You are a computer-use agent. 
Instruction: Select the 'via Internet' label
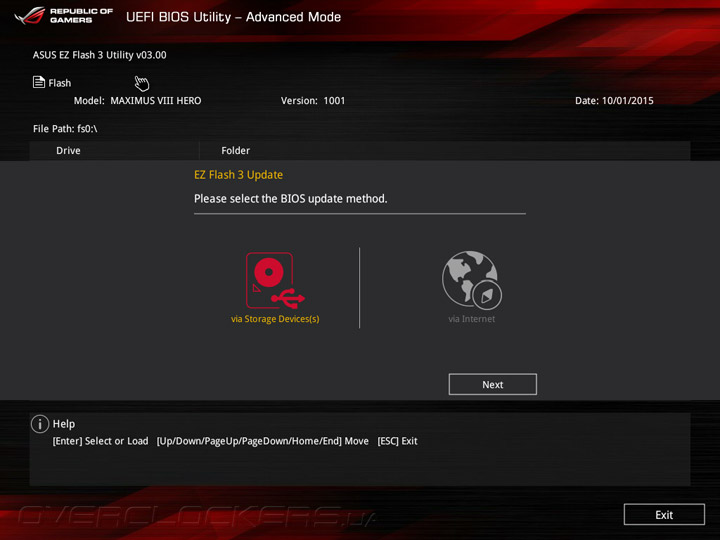pyautogui.click(x=472, y=319)
